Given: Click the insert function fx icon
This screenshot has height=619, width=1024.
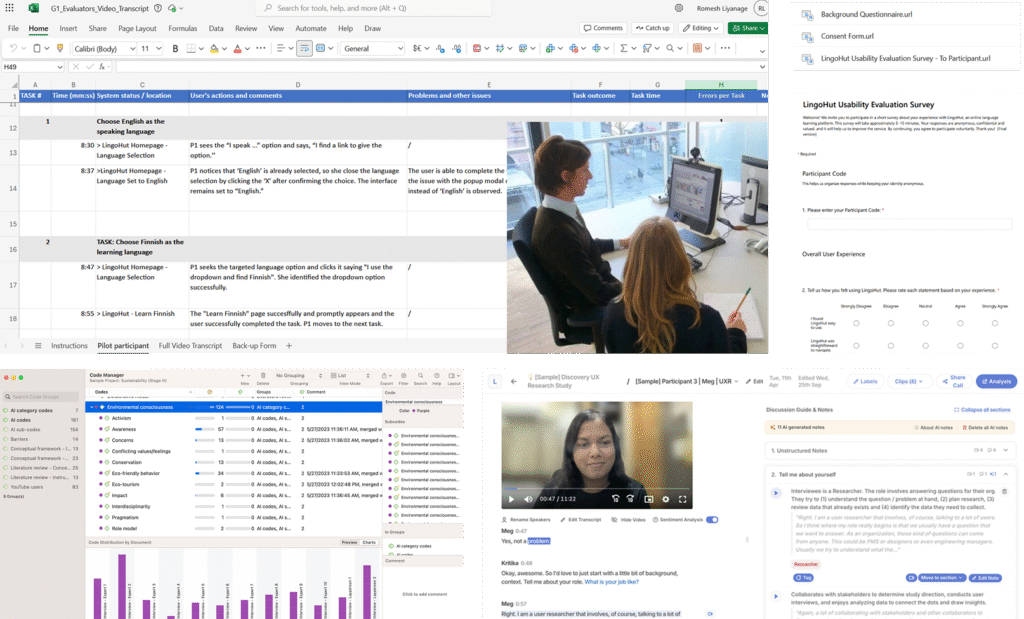Looking at the screenshot, I should 102,67.
